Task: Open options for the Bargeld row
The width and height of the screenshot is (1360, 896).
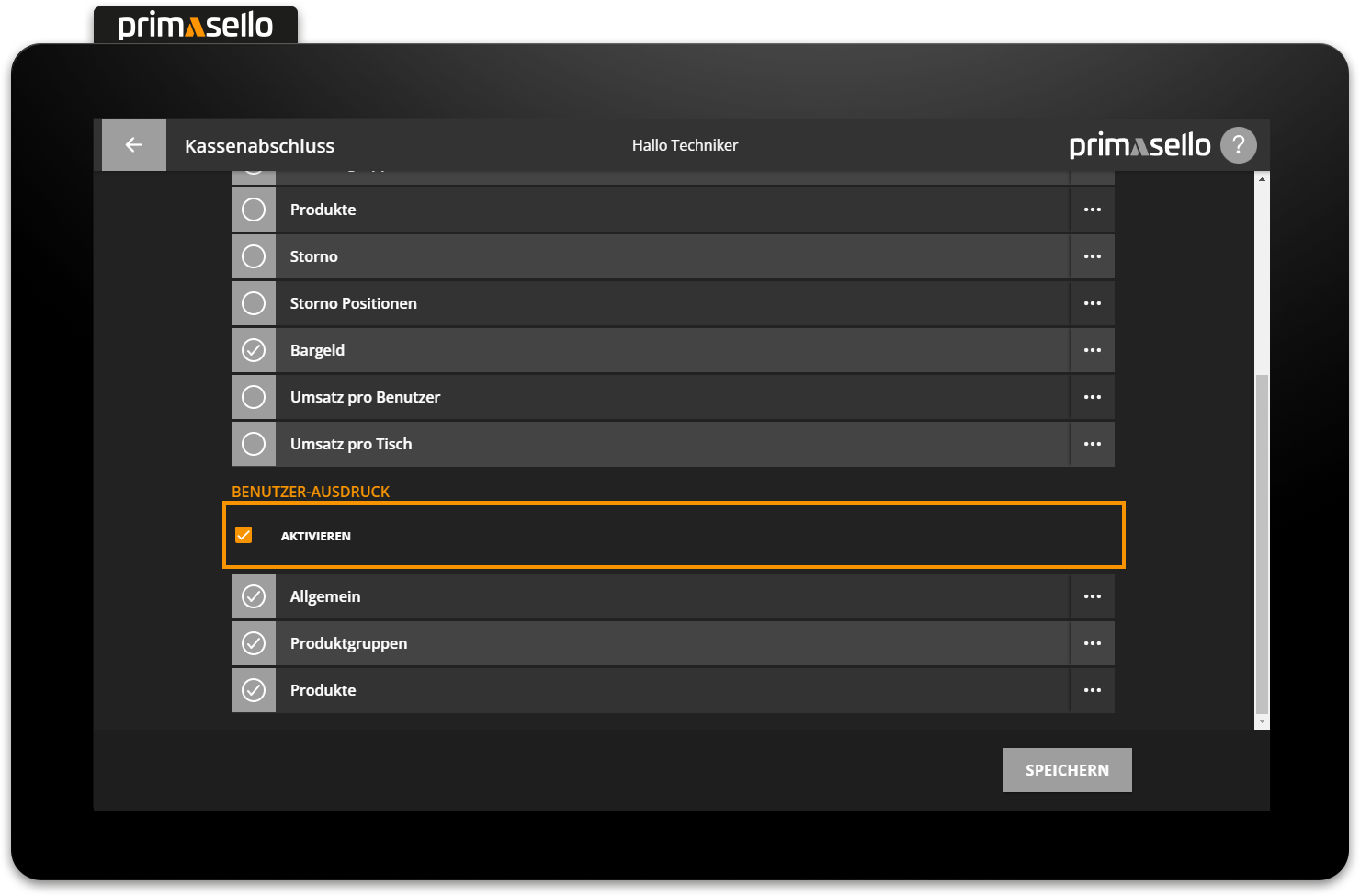Action: [1092, 349]
